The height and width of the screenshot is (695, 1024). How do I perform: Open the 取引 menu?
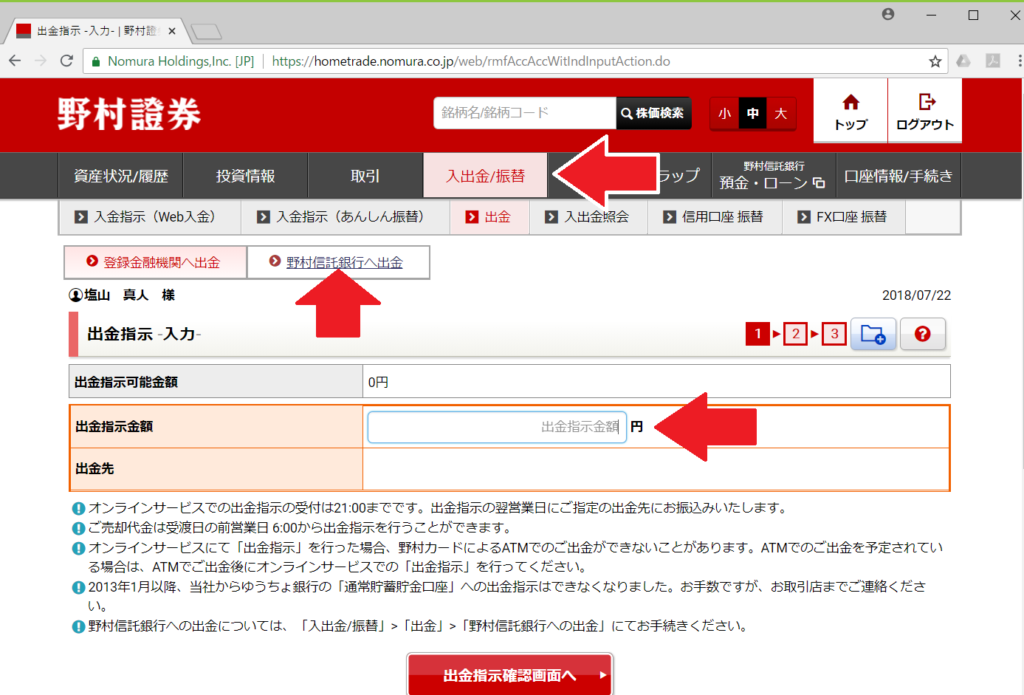tap(365, 176)
